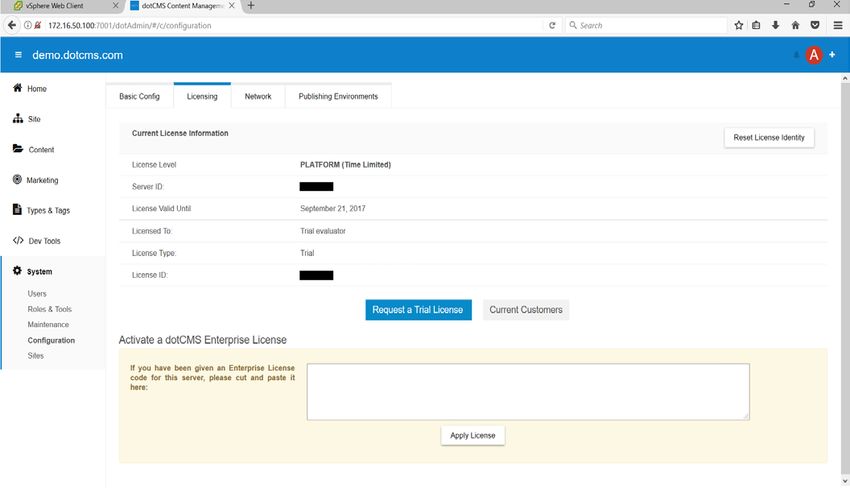The height and width of the screenshot is (488, 850).
Task: Expand the Marketing sidebar section
Action: [x=42, y=180]
